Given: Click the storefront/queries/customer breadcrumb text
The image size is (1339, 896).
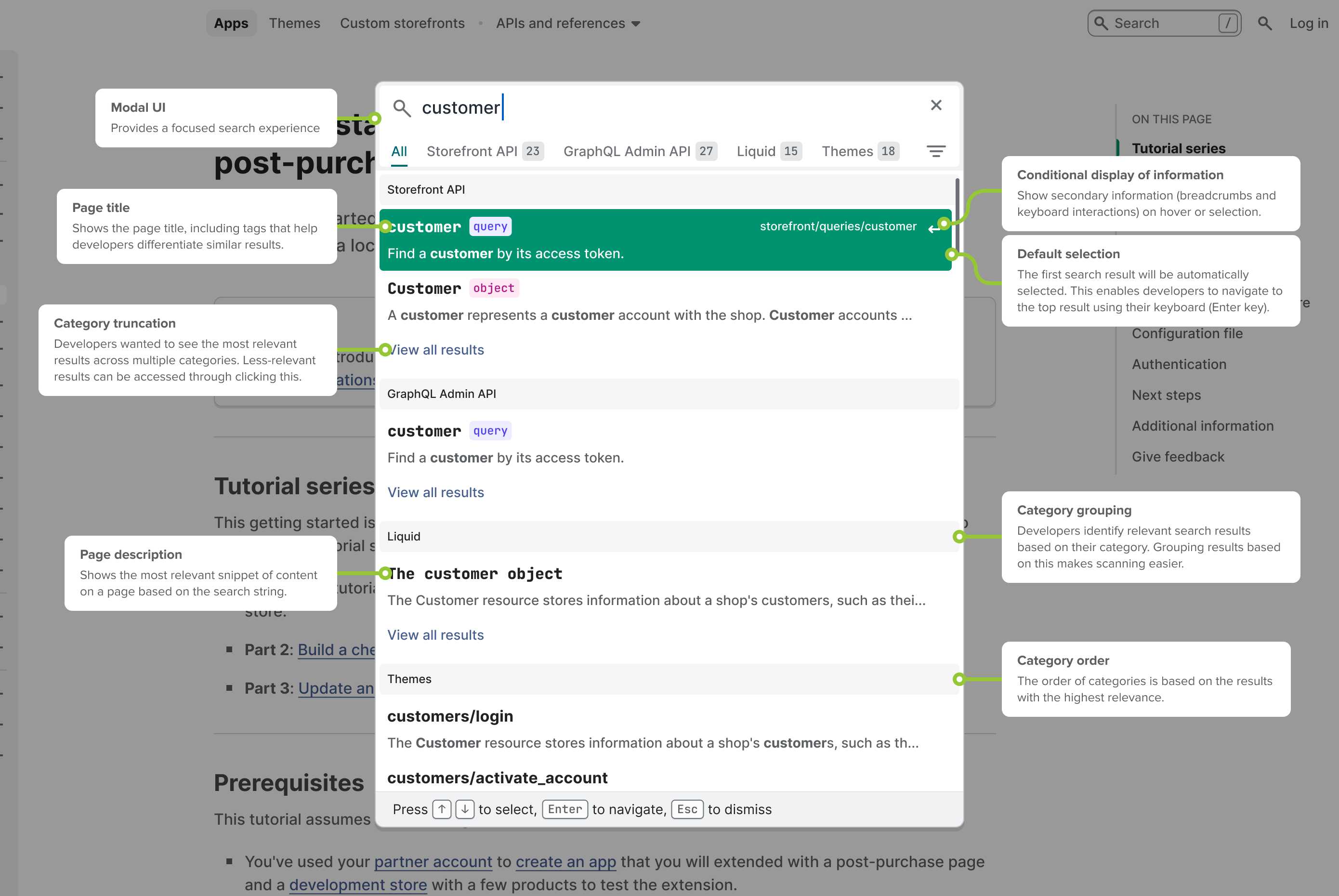Looking at the screenshot, I should click(x=838, y=226).
